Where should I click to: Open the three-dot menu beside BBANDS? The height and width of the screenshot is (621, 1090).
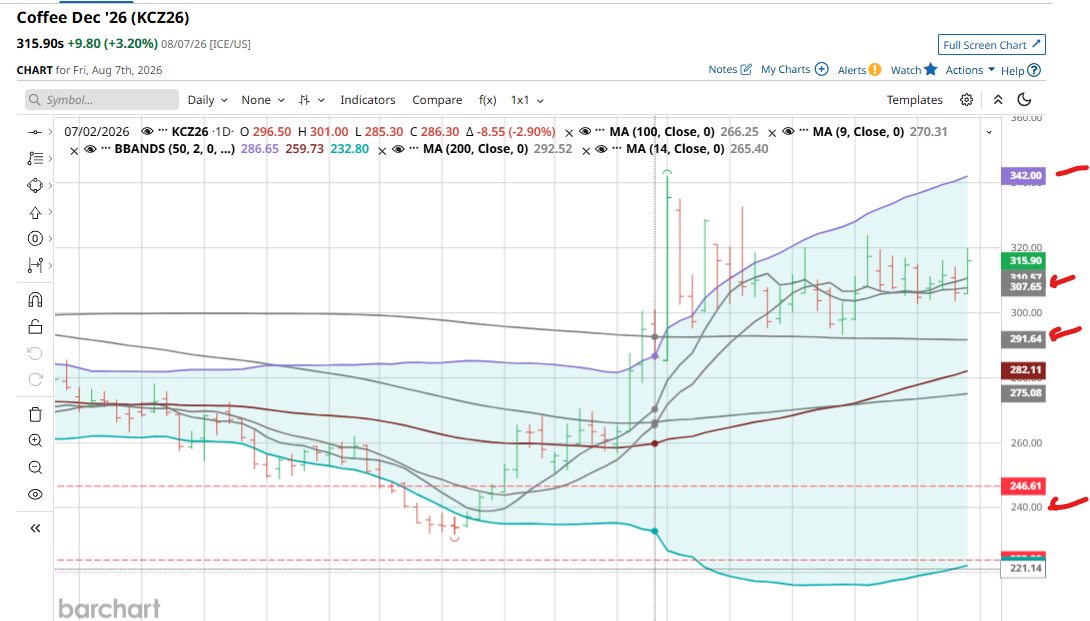(106, 149)
